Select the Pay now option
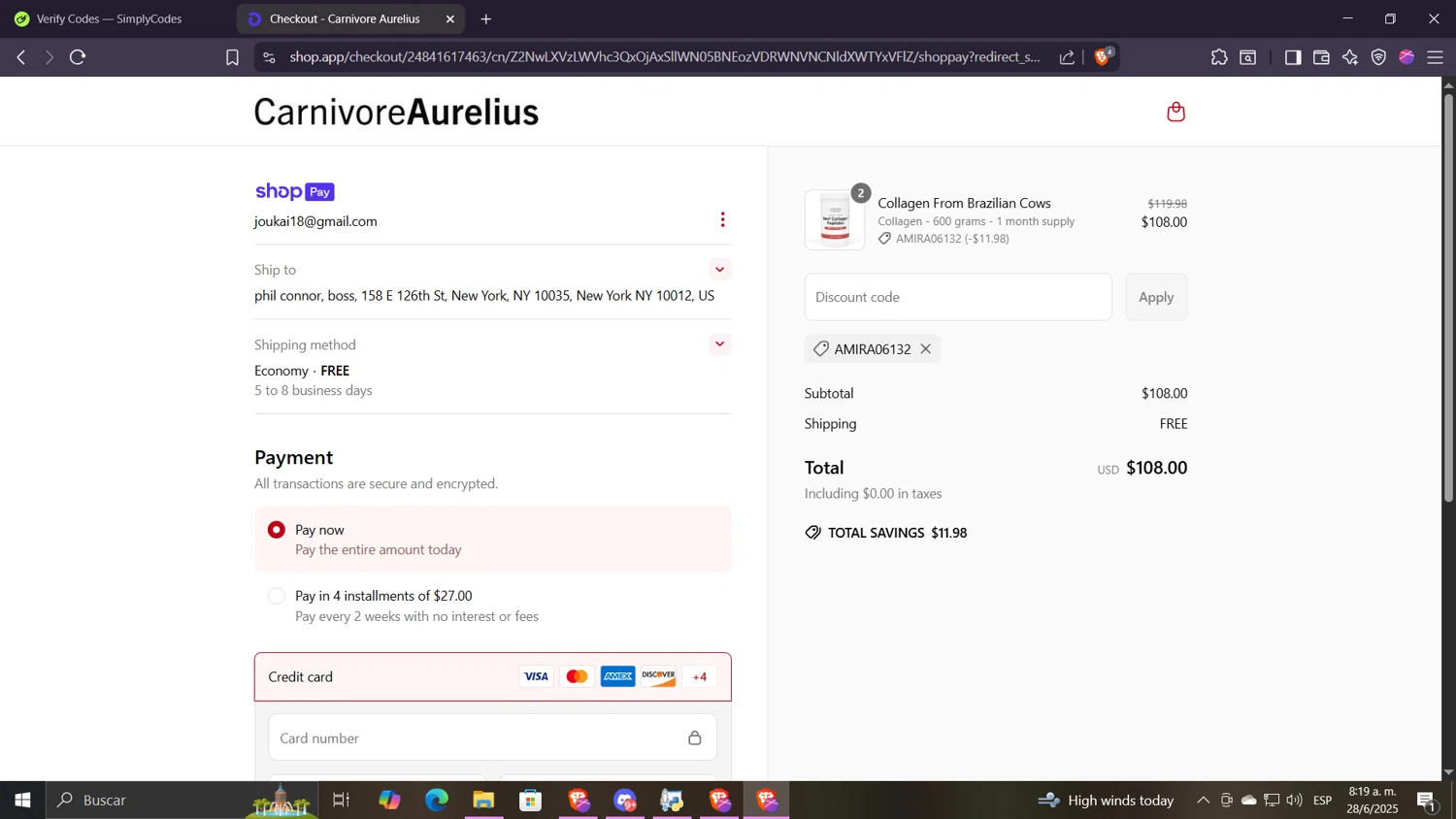1456x819 pixels. click(277, 530)
